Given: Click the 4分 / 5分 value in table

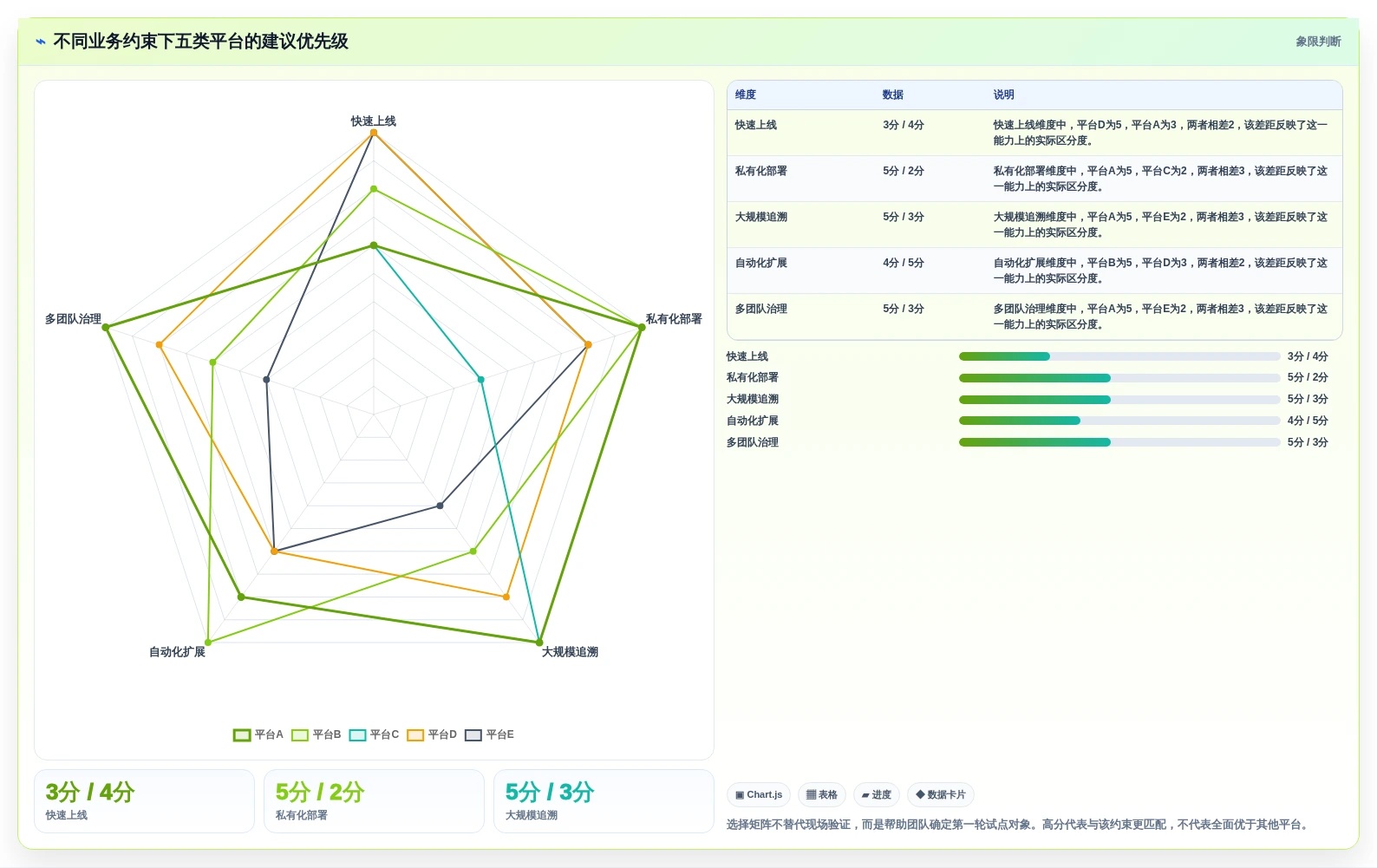Looking at the screenshot, I should tap(904, 263).
